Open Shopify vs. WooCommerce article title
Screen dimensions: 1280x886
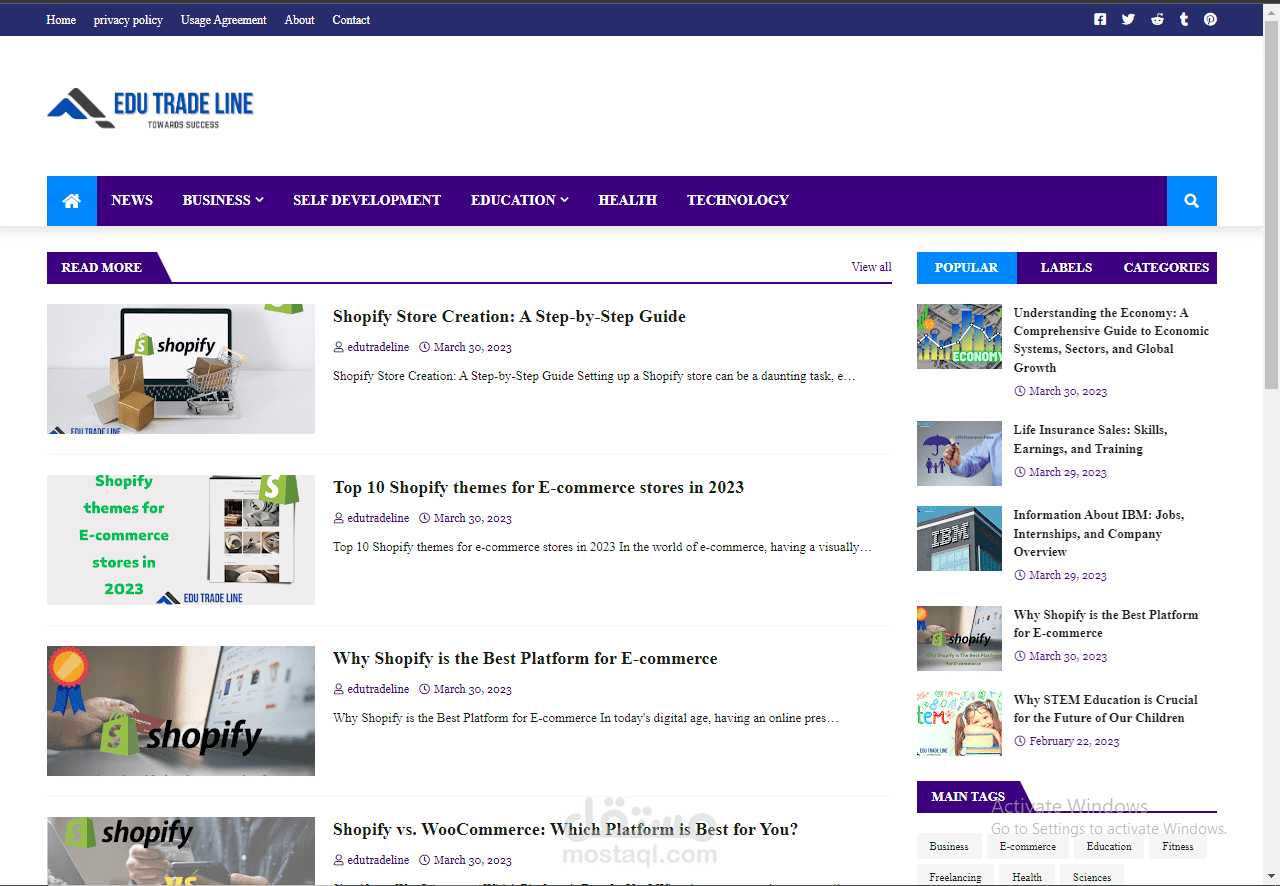point(565,830)
